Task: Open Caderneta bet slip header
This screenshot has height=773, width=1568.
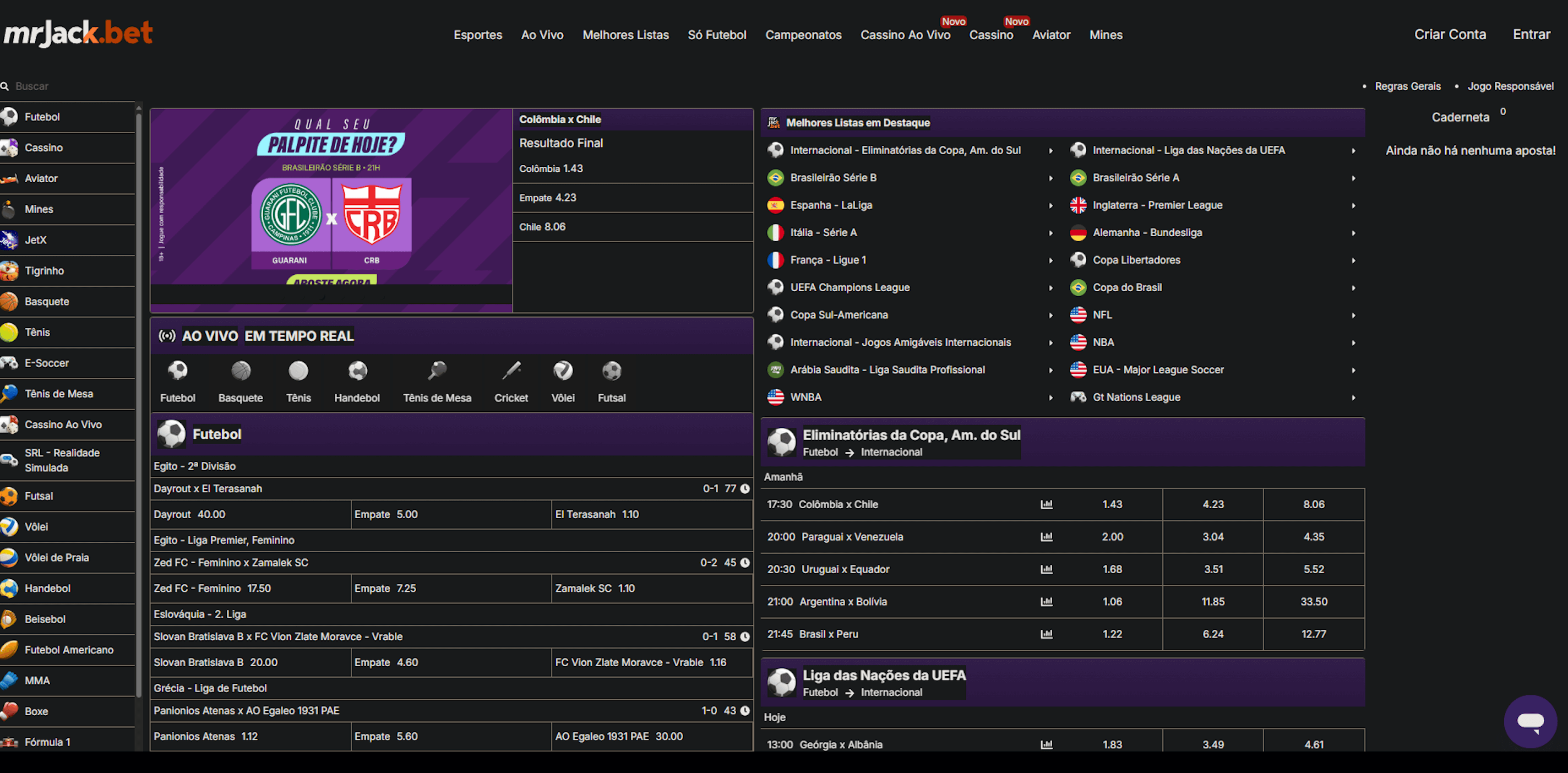Action: pyautogui.click(x=1460, y=117)
